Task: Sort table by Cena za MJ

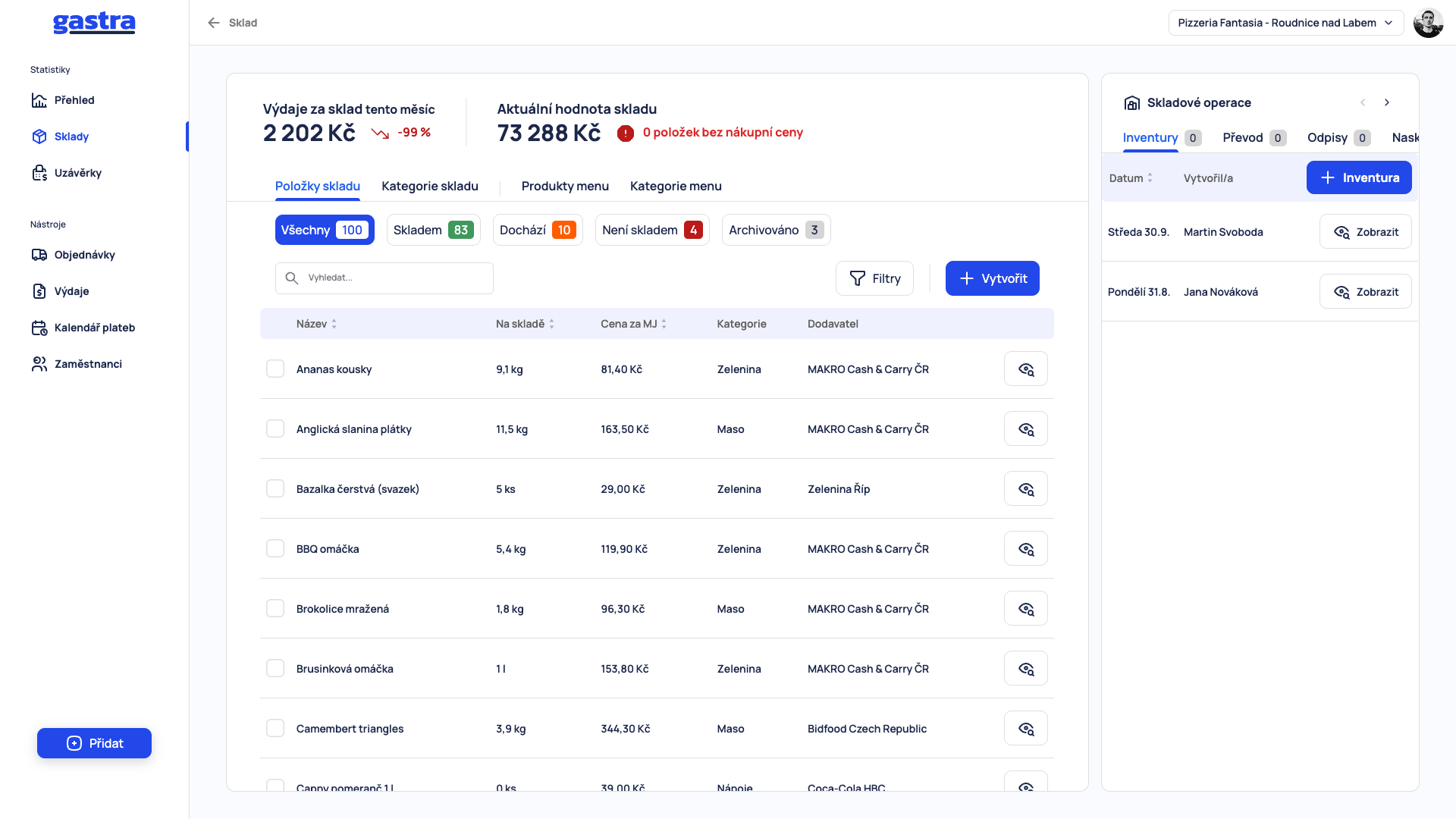Action: (x=633, y=324)
